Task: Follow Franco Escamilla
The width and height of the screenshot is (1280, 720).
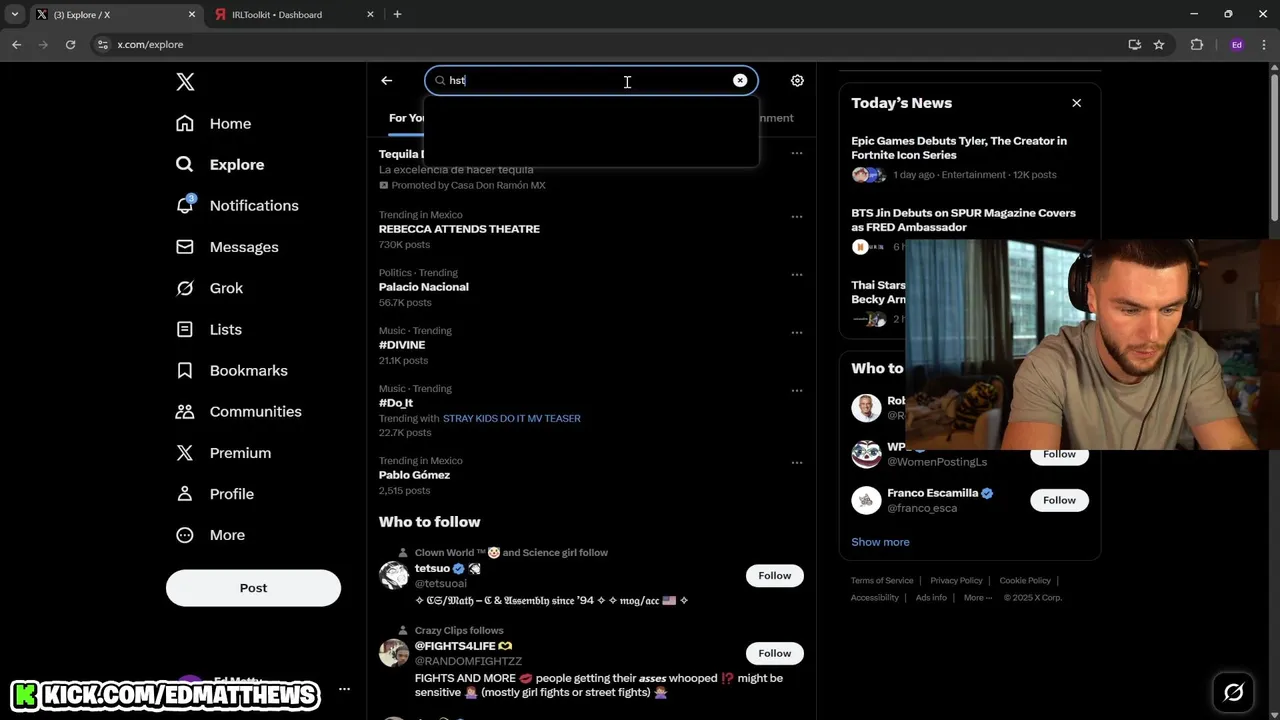Action: click(1059, 500)
